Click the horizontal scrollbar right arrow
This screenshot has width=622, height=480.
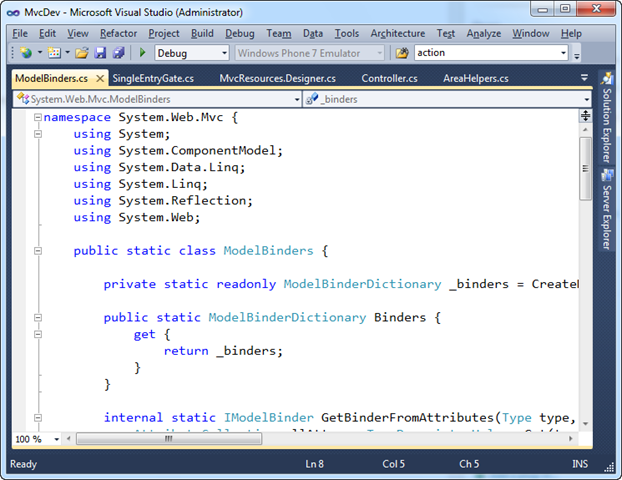(570, 439)
